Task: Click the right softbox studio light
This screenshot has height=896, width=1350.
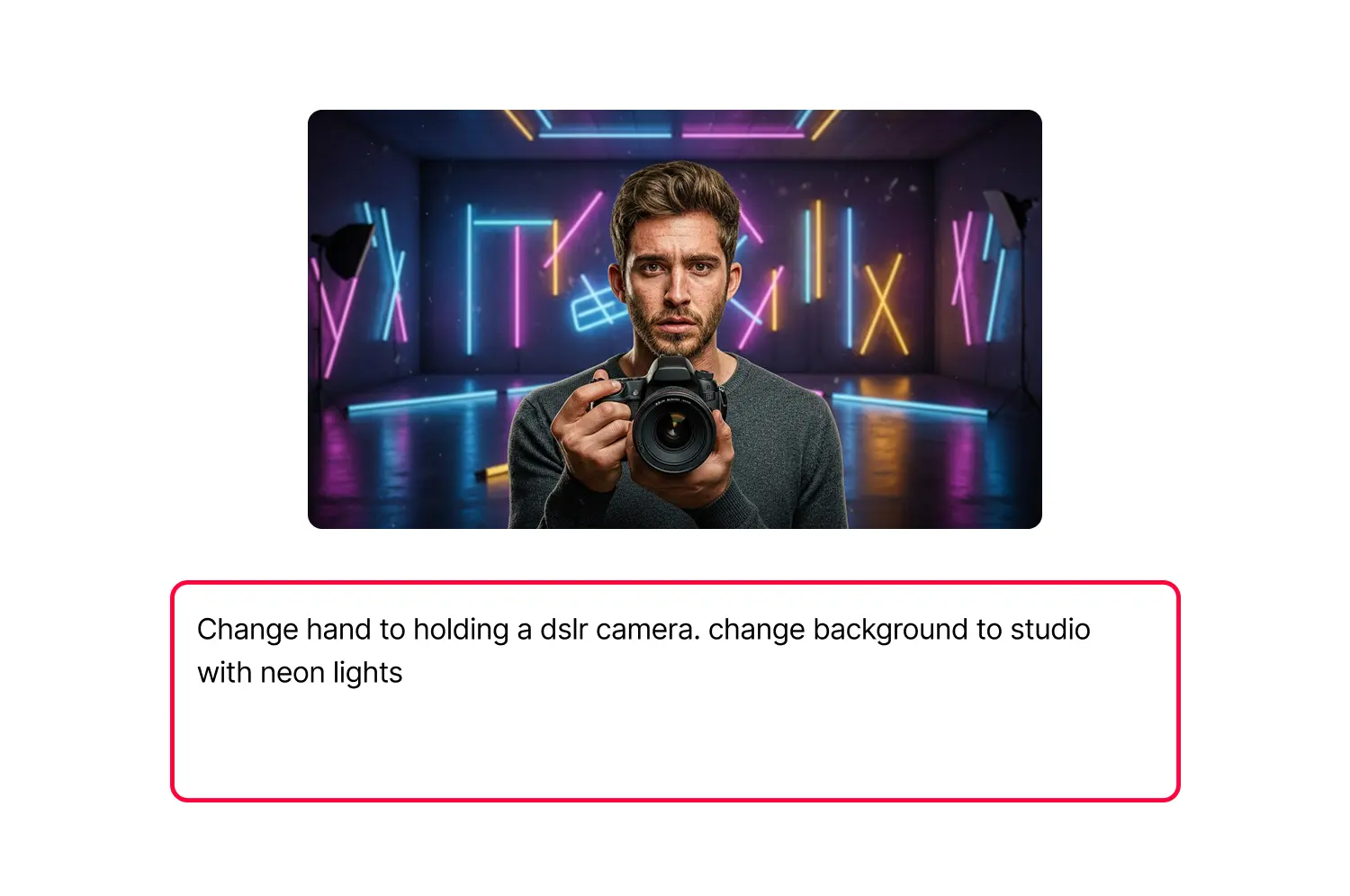Action: click(1008, 218)
